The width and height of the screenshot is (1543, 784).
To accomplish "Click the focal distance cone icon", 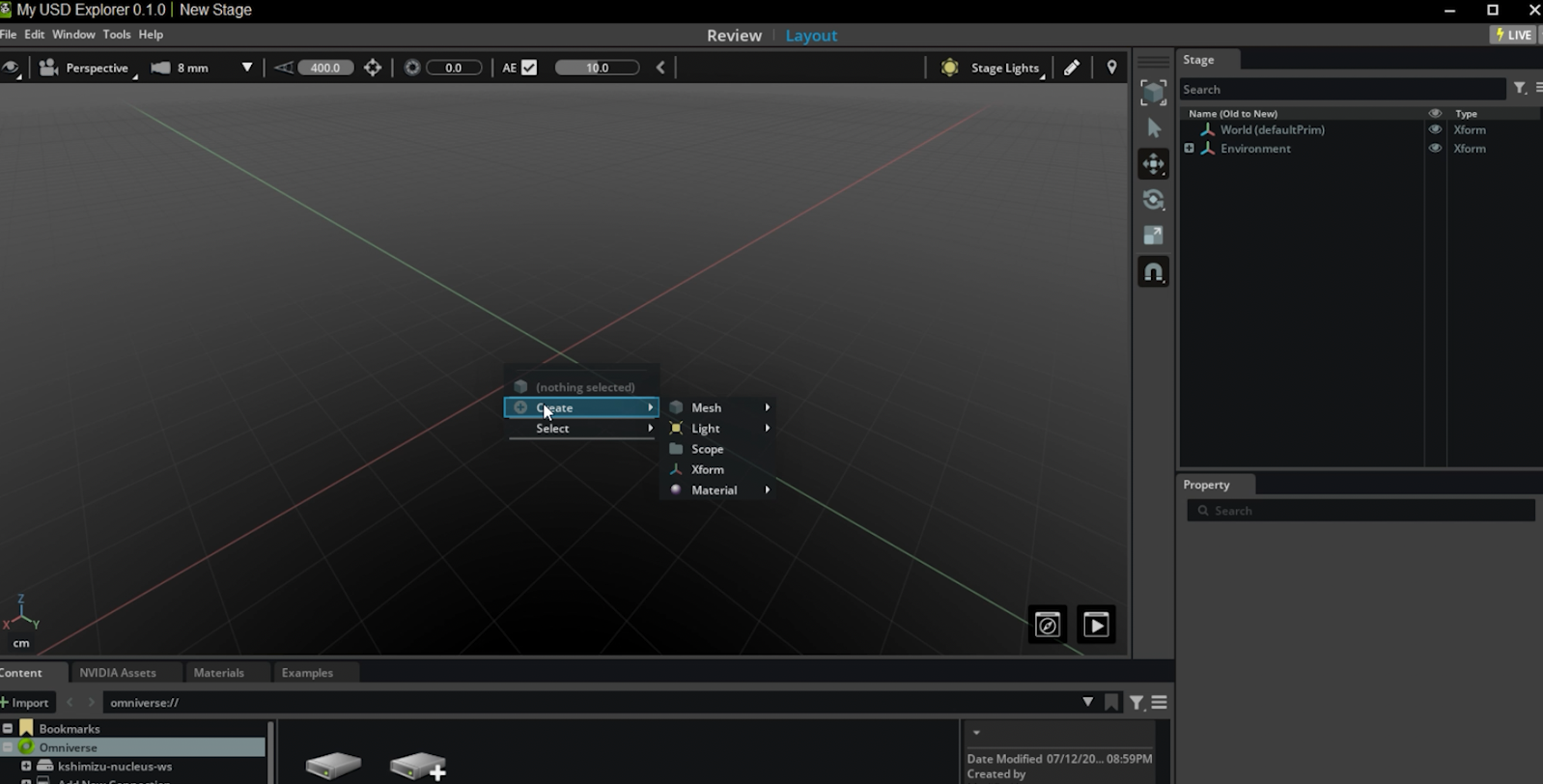I will point(284,68).
